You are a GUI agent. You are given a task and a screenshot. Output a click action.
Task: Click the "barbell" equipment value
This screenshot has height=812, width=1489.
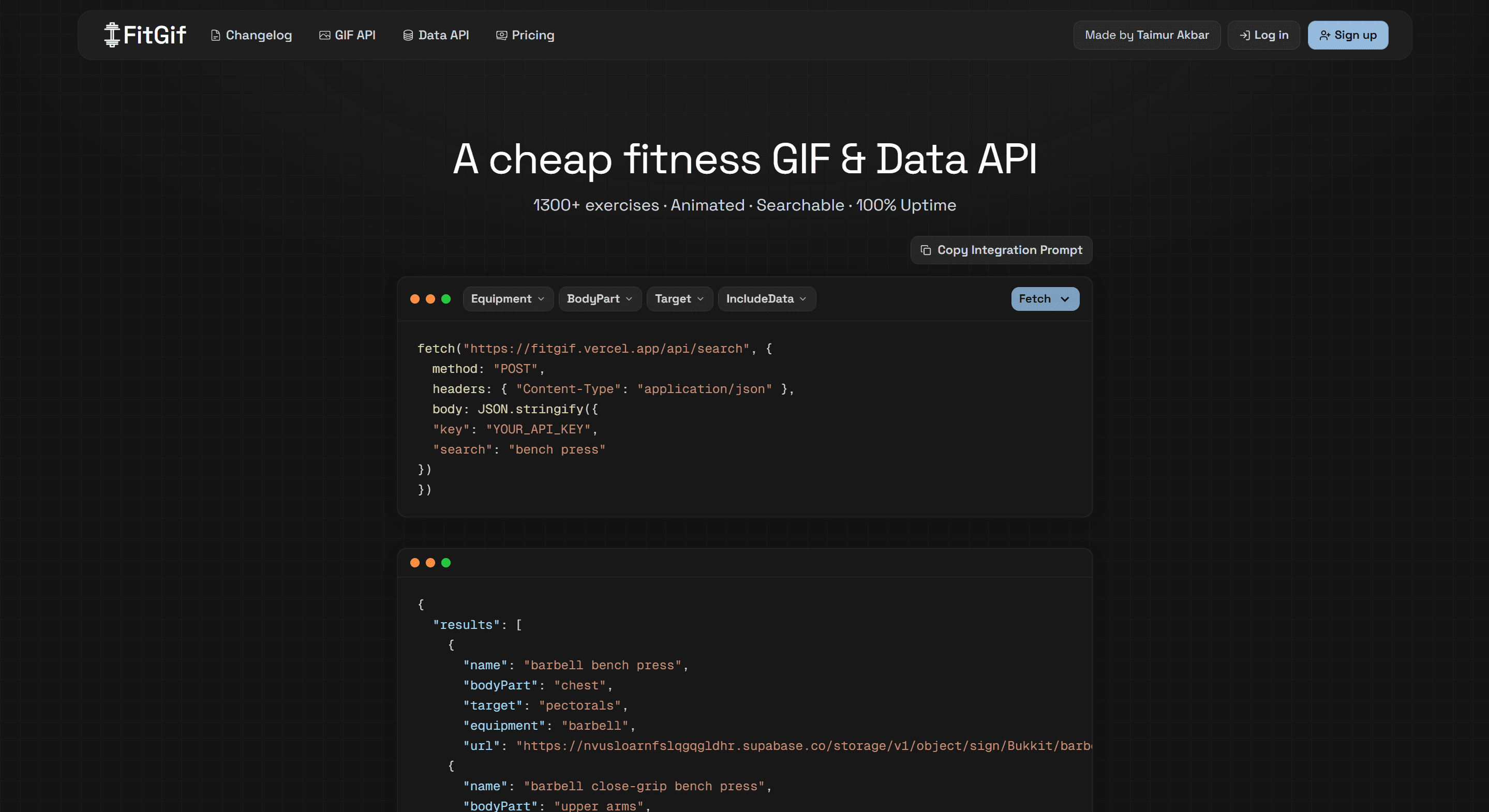click(595, 726)
